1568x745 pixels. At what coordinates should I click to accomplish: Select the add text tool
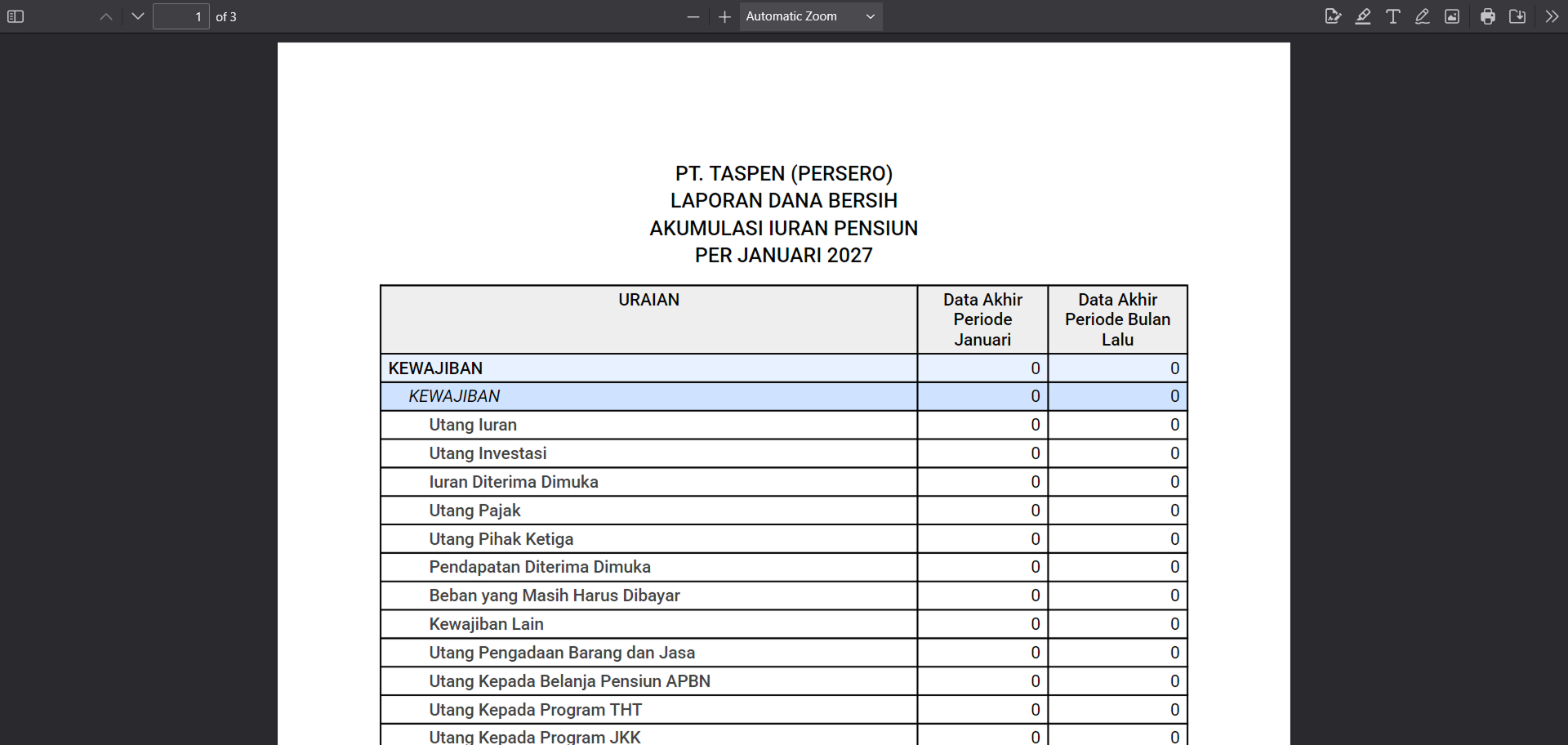tap(1393, 16)
